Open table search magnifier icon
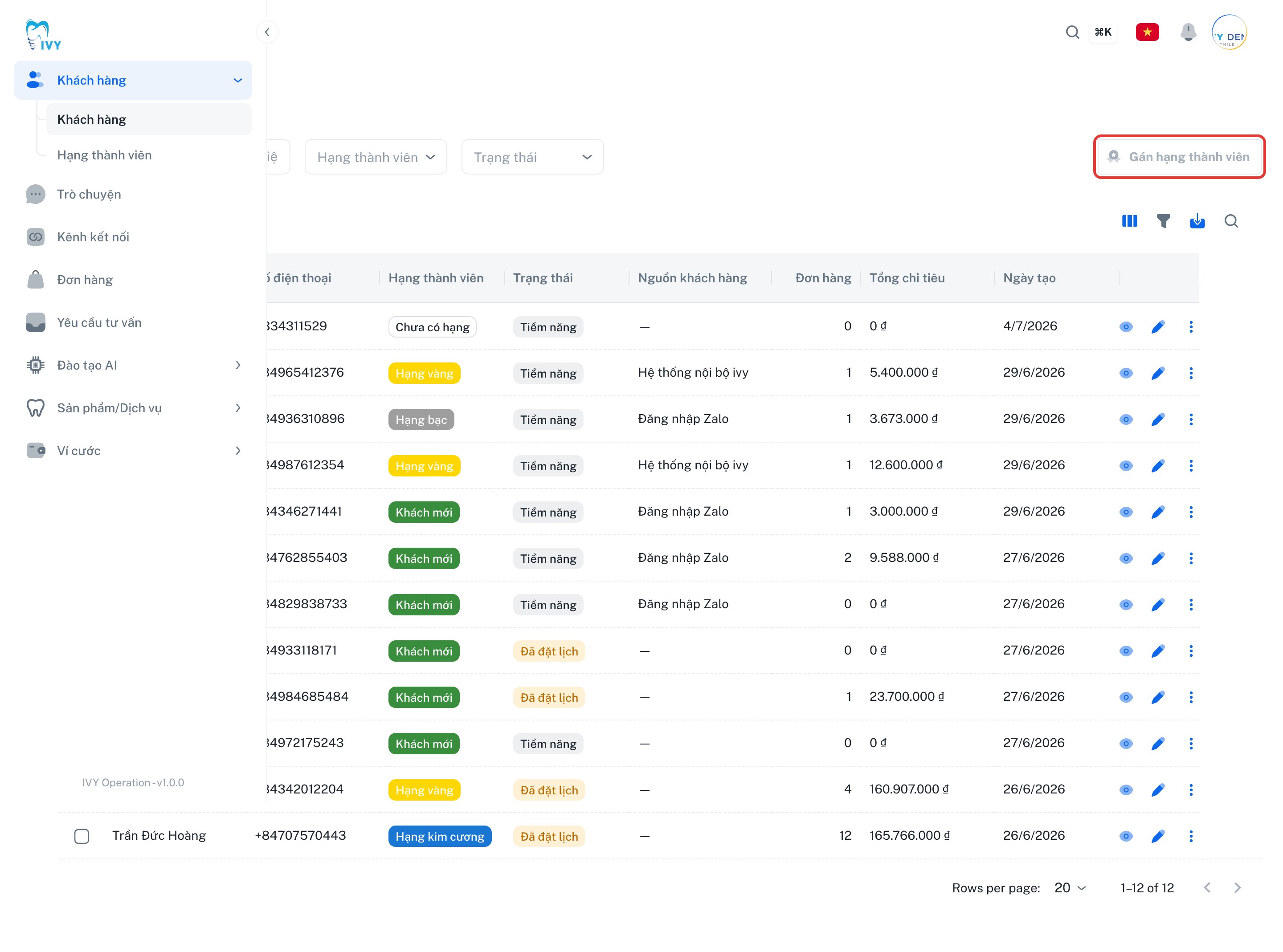The width and height of the screenshot is (1283, 952). [1231, 221]
